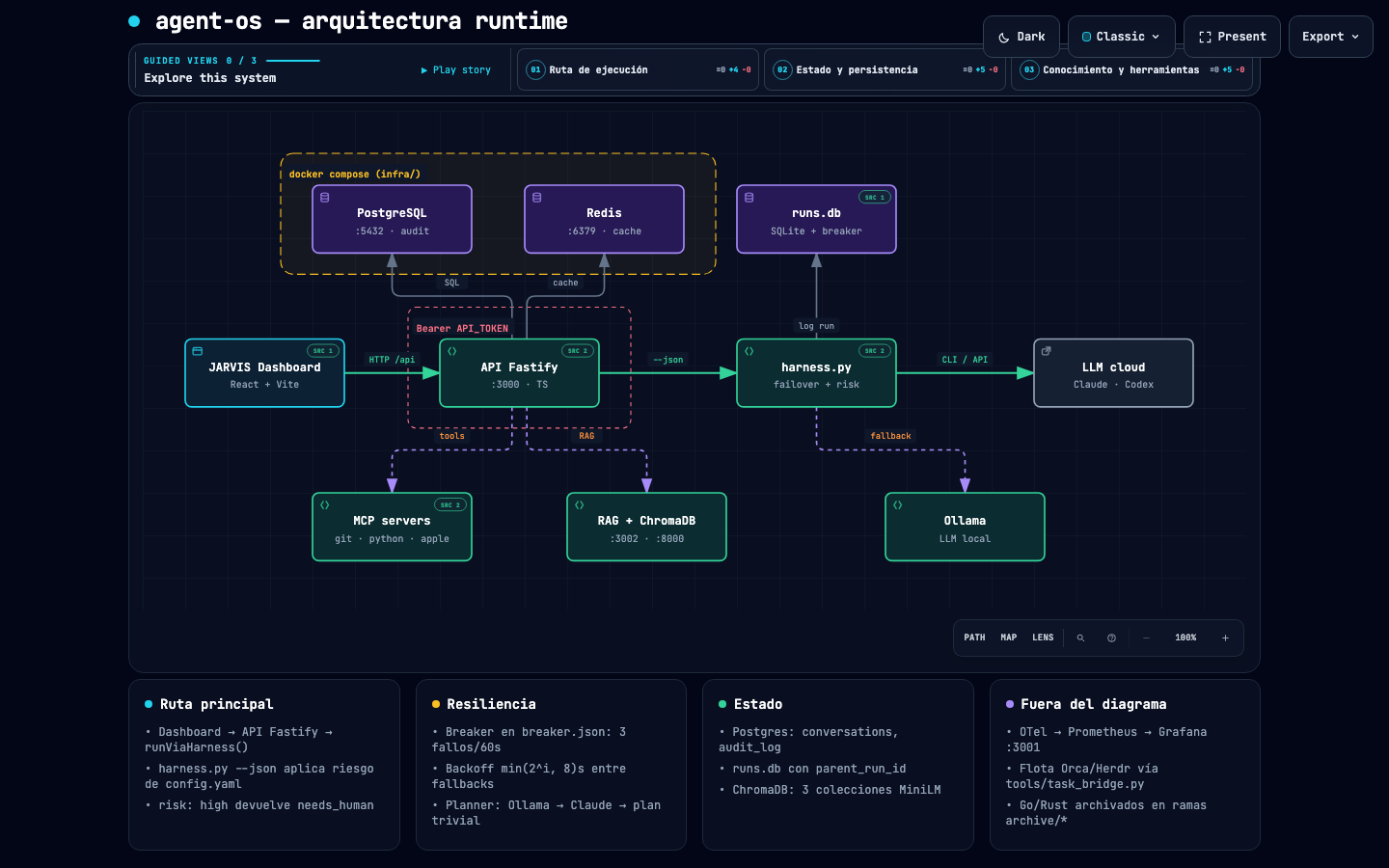This screenshot has height=868, width=1389.
Task: Select the runs.db node
Action: coord(816,219)
